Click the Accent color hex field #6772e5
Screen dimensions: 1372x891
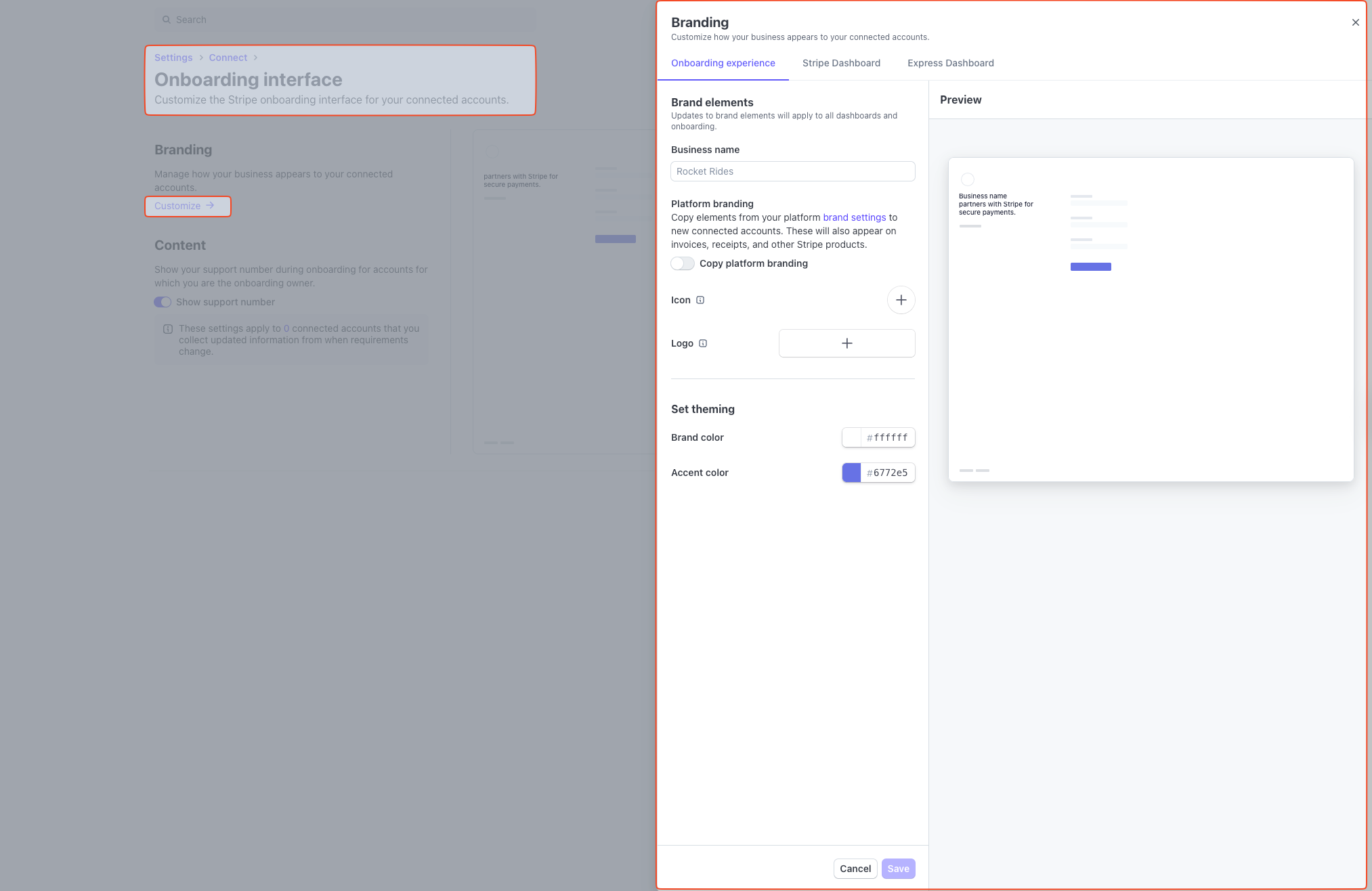click(x=888, y=473)
